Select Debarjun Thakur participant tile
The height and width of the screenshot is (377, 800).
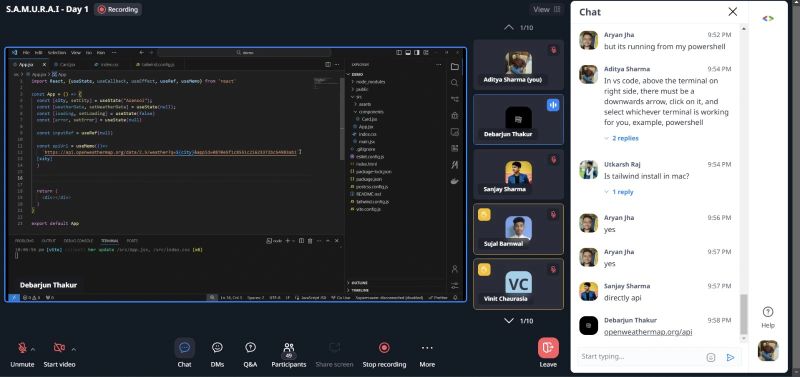click(x=518, y=119)
